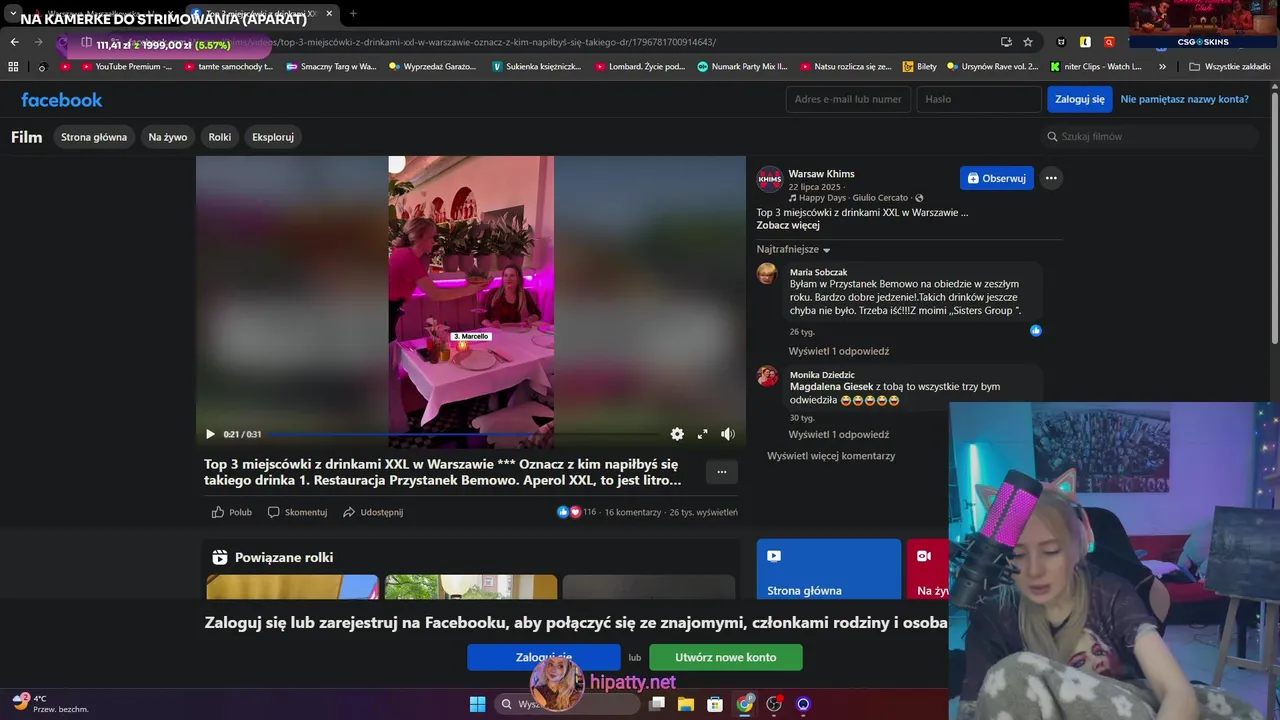Open Numark Party Mix bookmark
The width and height of the screenshot is (1280, 720).
(742, 67)
